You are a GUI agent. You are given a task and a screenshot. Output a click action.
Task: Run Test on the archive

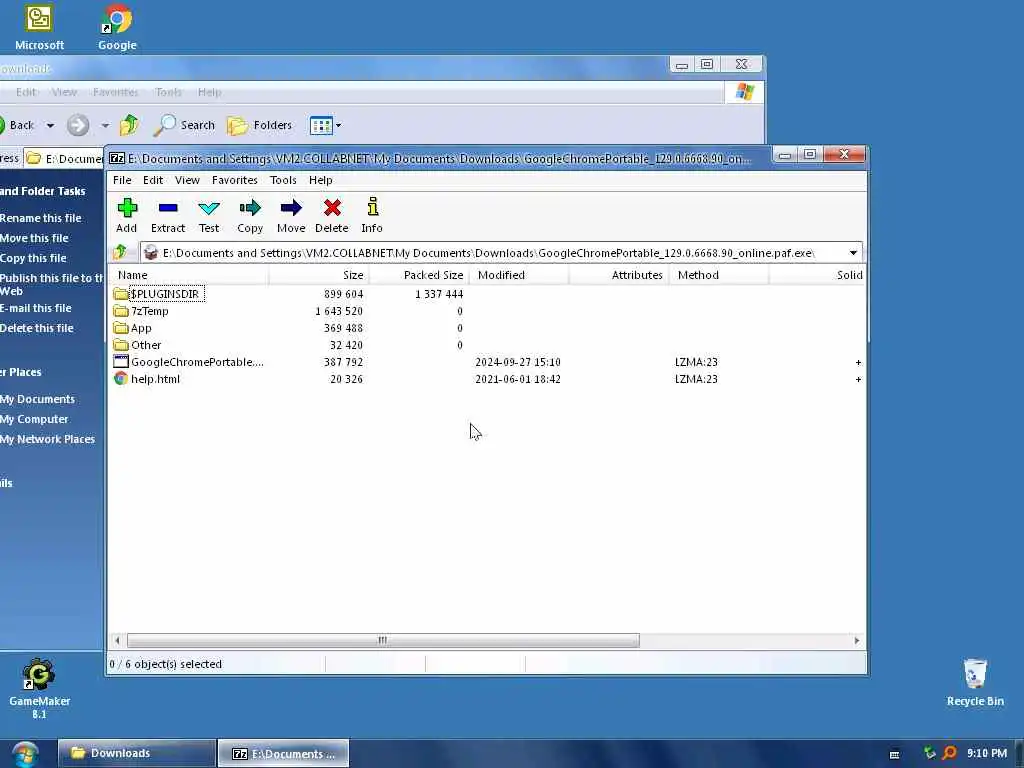pyautogui.click(x=209, y=216)
